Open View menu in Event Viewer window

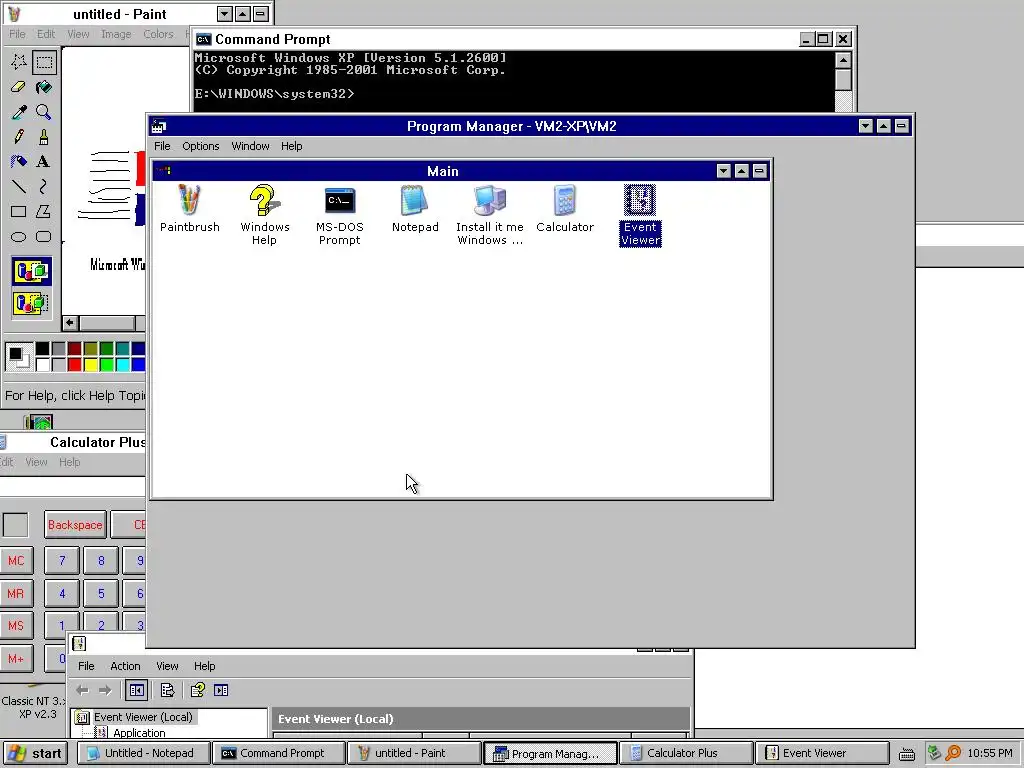pos(167,666)
